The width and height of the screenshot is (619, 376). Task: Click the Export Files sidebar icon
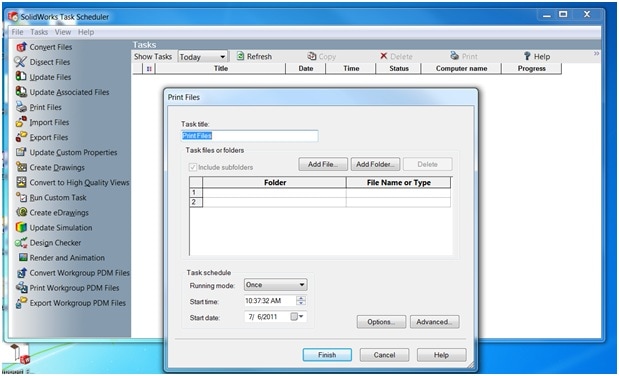pyautogui.click(x=21, y=137)
